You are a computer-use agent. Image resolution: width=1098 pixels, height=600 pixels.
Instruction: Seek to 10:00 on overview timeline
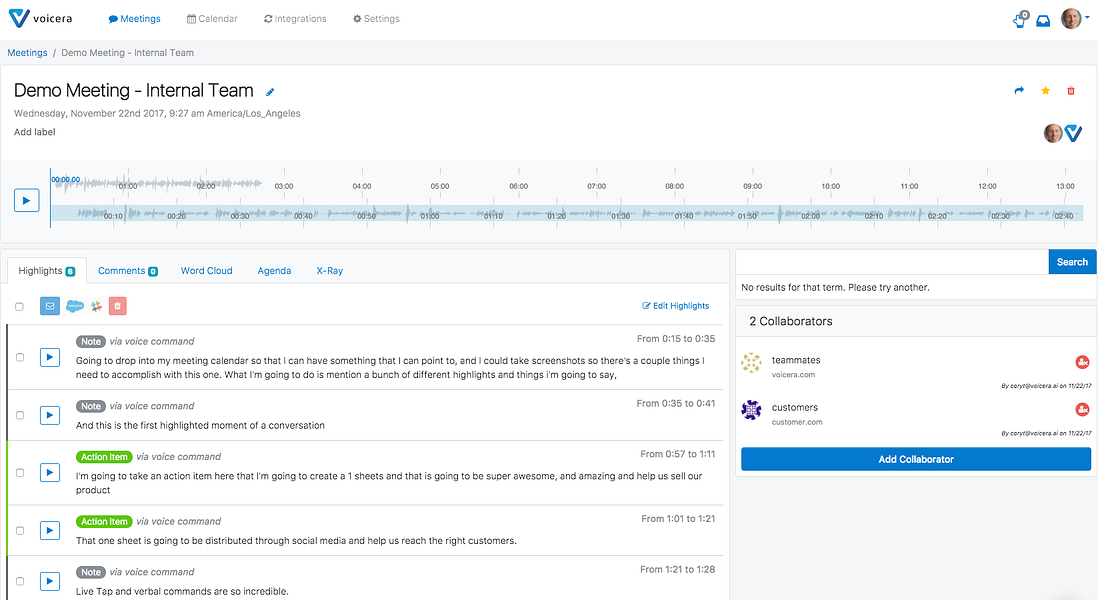[x=831, y=186]
